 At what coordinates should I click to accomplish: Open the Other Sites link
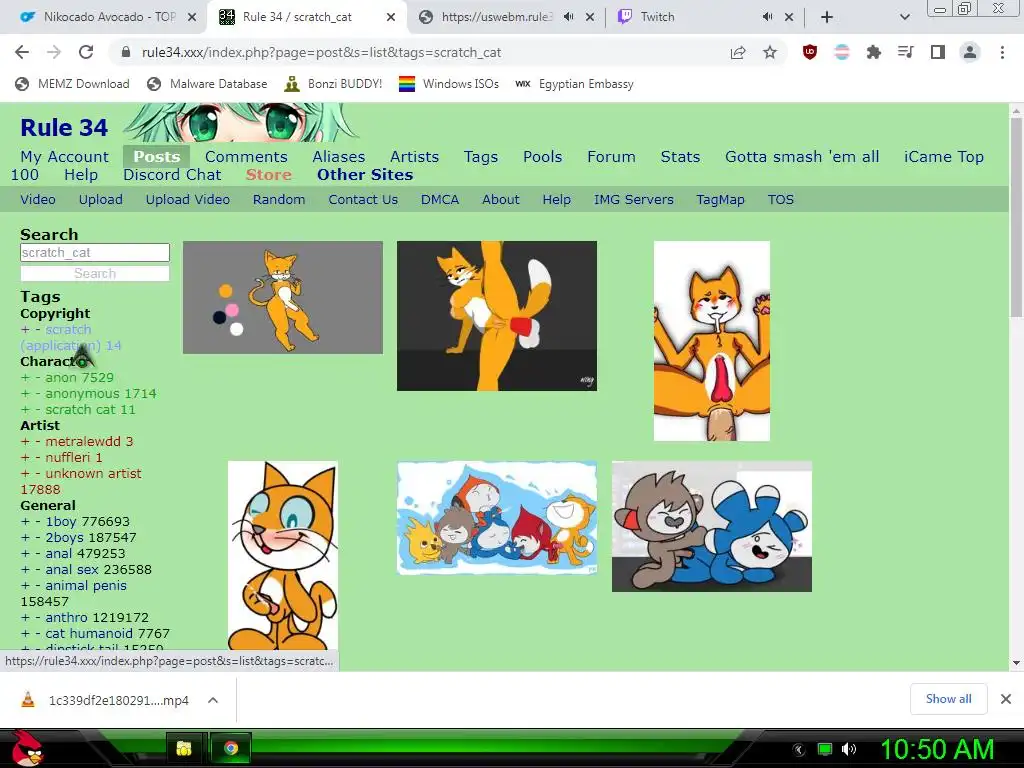point(365,175)
